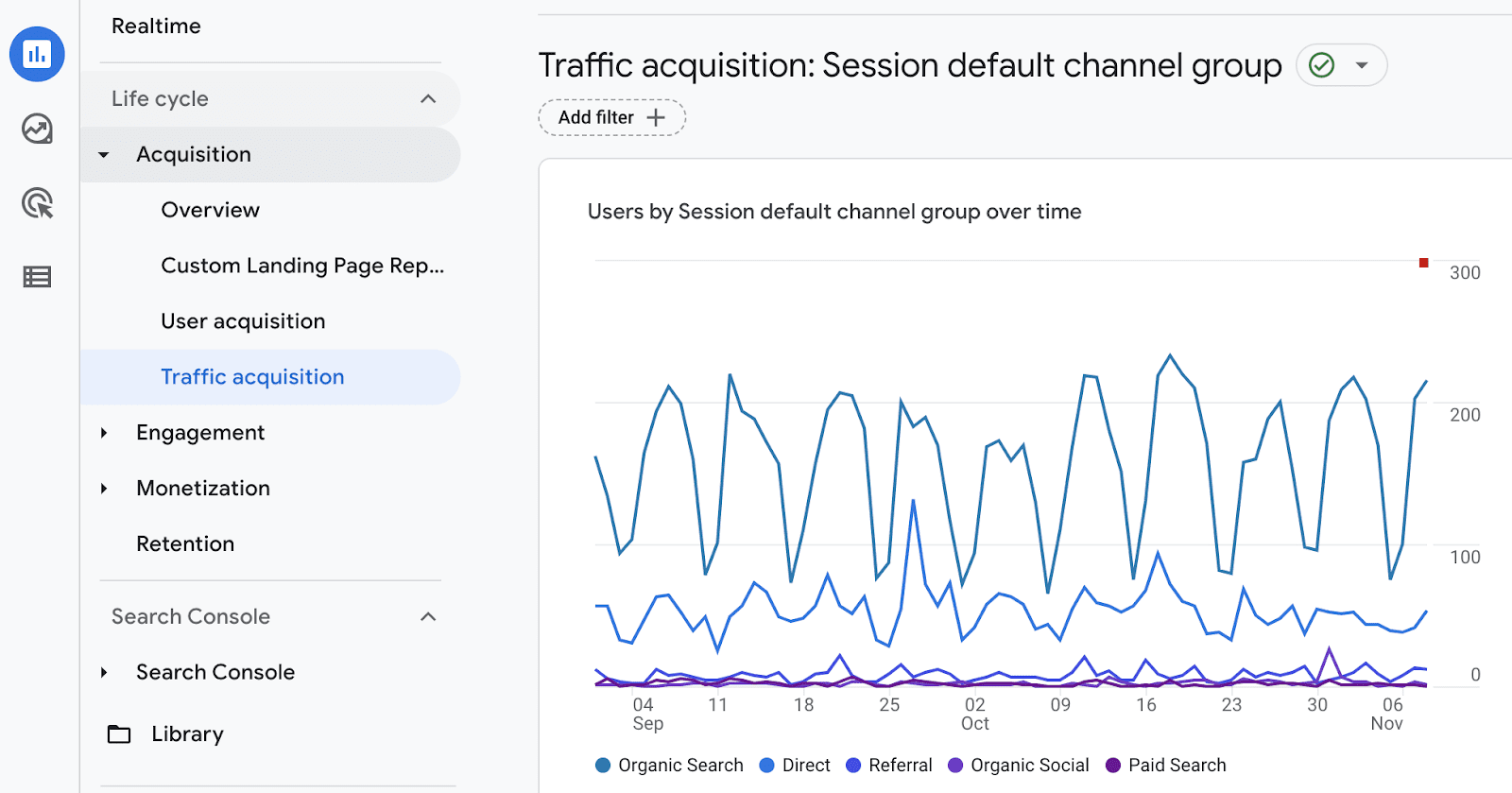This screenshot has height=793, width=1512.
Task: Expand the Engagement menu group
Action: [x=104, y=433]
